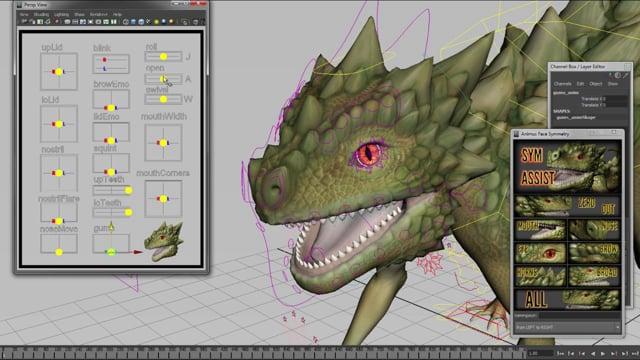The image size is (640, 360).
Task: Click the current frame field in timeline
Action: [x=541, y=353]
